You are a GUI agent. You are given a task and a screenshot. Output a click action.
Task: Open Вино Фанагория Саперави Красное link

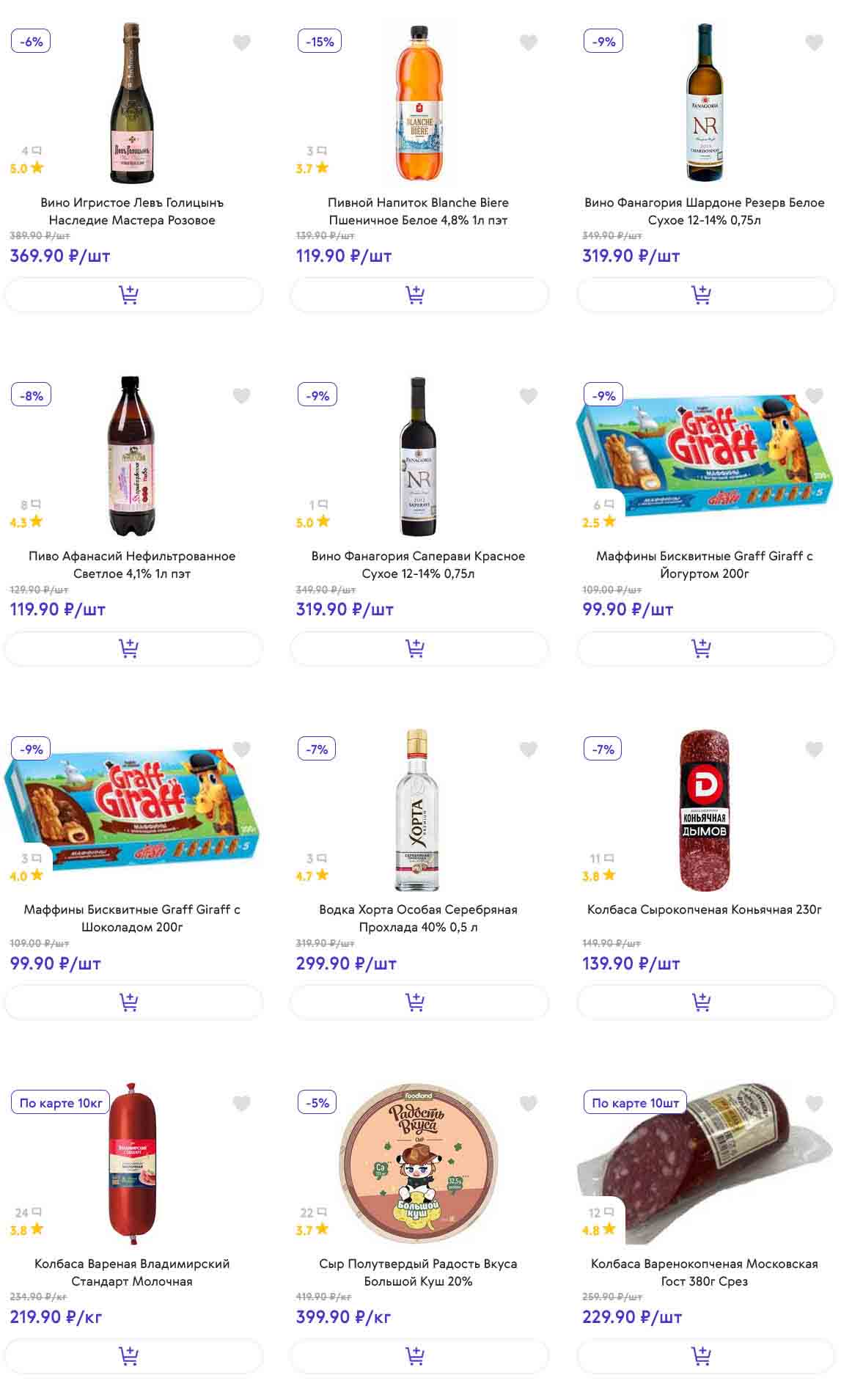tap(418, 565)
